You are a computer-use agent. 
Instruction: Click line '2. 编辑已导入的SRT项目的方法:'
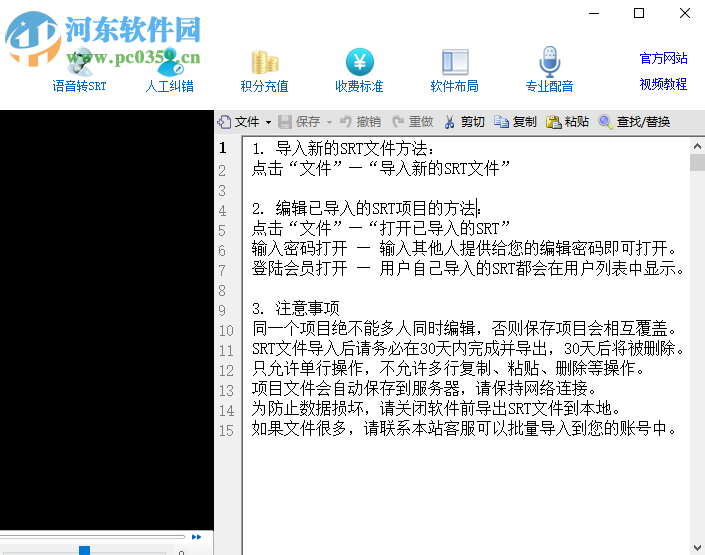point(366,209)
